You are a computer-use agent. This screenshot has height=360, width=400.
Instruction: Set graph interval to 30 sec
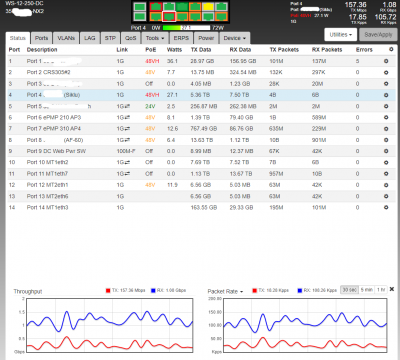click(x=349, y=290)
